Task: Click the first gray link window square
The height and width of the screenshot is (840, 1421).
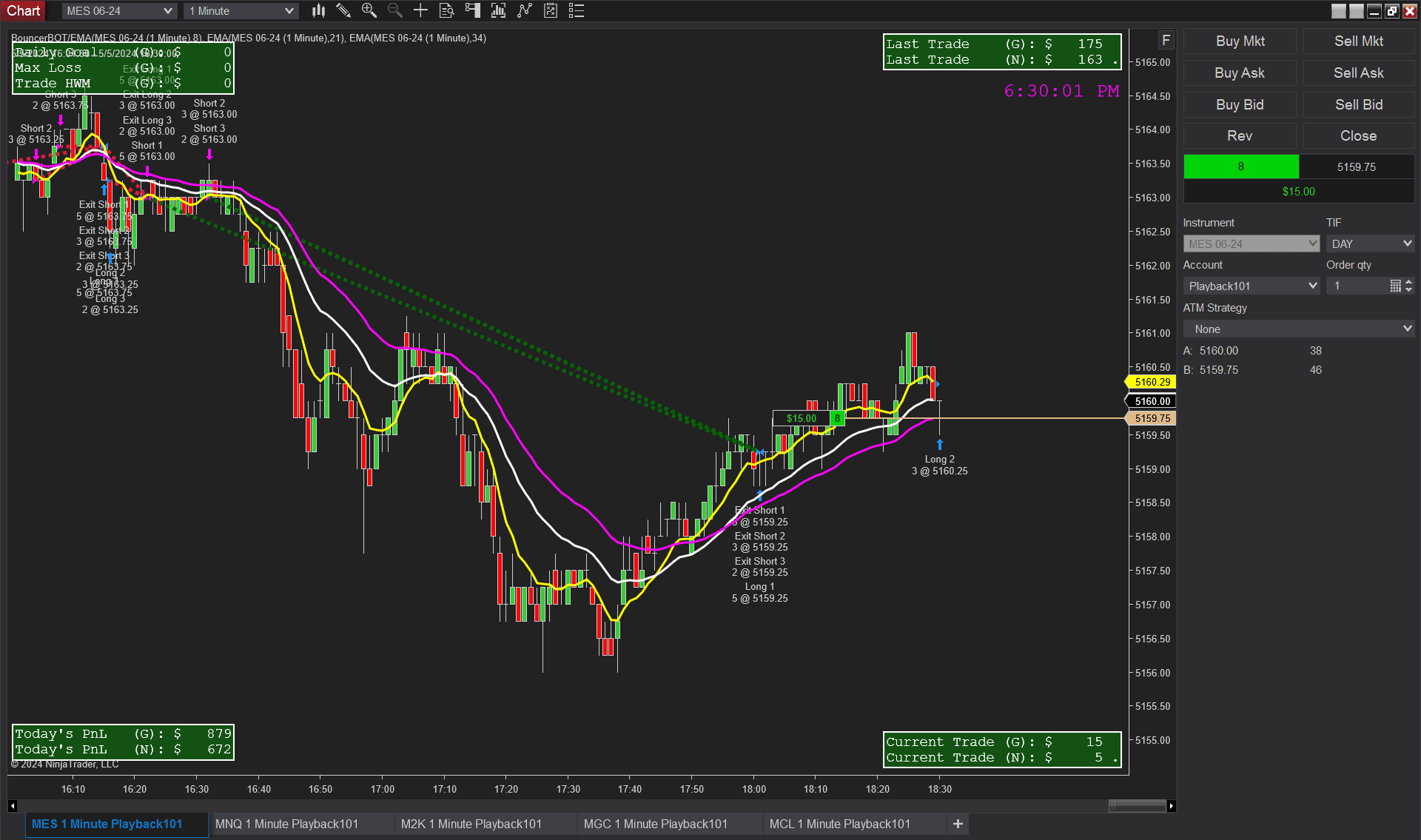Action: tap(1339, 10)
